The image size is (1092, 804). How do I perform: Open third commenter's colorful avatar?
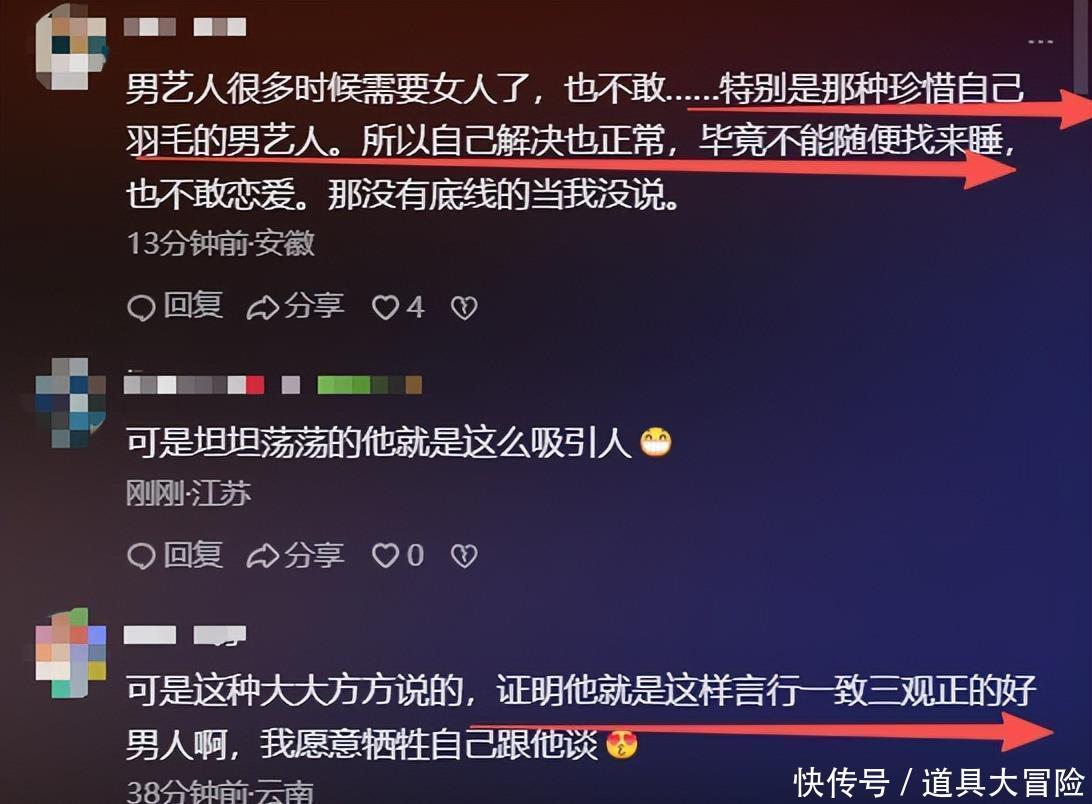[71, 654]
